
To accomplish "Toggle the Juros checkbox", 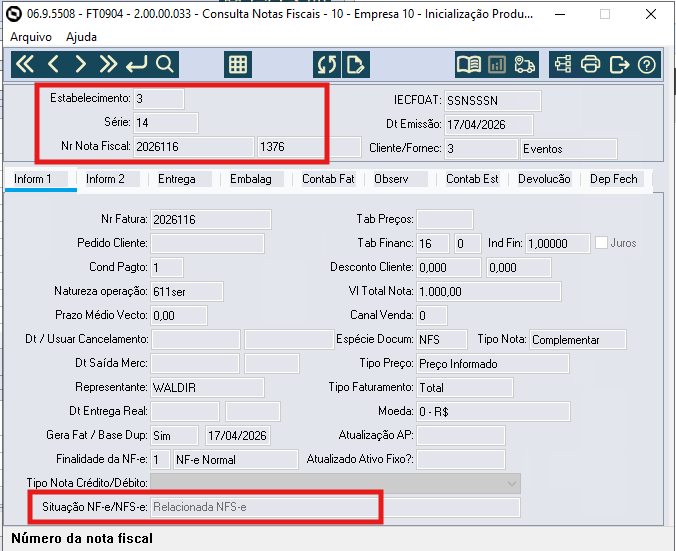I will click(601, 243).
